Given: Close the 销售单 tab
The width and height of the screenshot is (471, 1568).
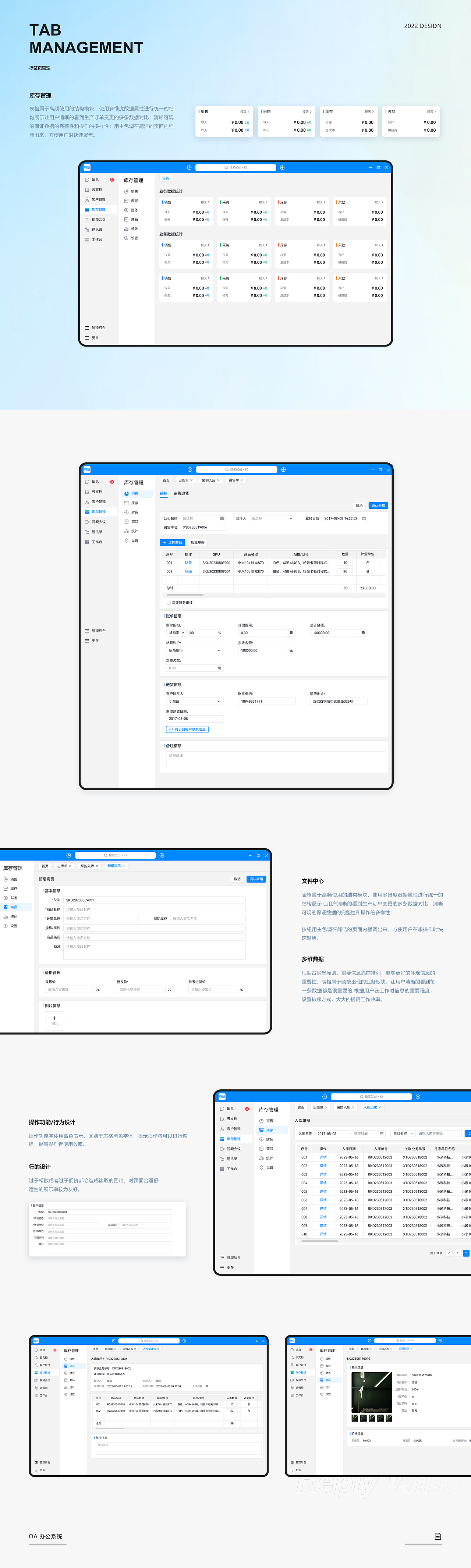Looking at the screenshot, I should [x=242, y=480].
